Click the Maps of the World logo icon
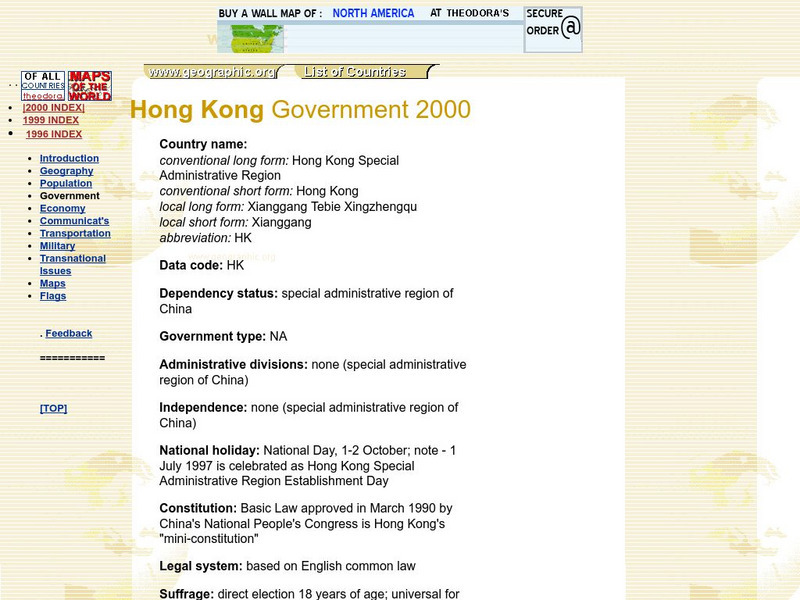800x600 pixels. click(x=90, y=86)
